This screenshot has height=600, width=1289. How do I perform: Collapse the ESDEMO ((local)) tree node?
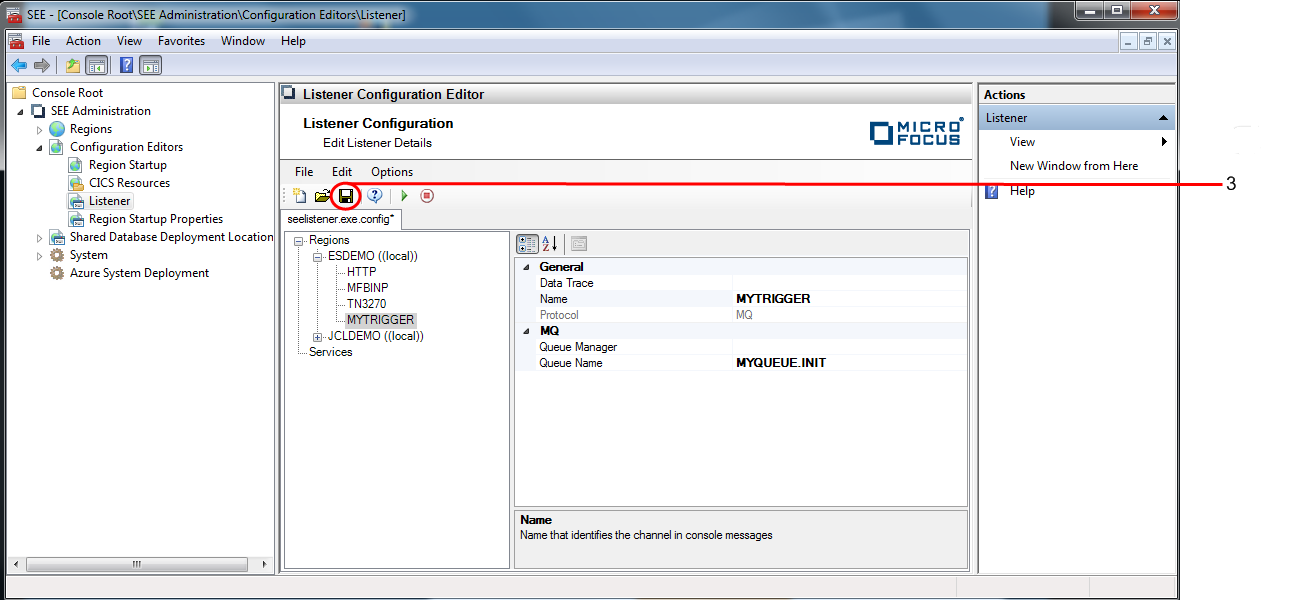tap(318, 256)
